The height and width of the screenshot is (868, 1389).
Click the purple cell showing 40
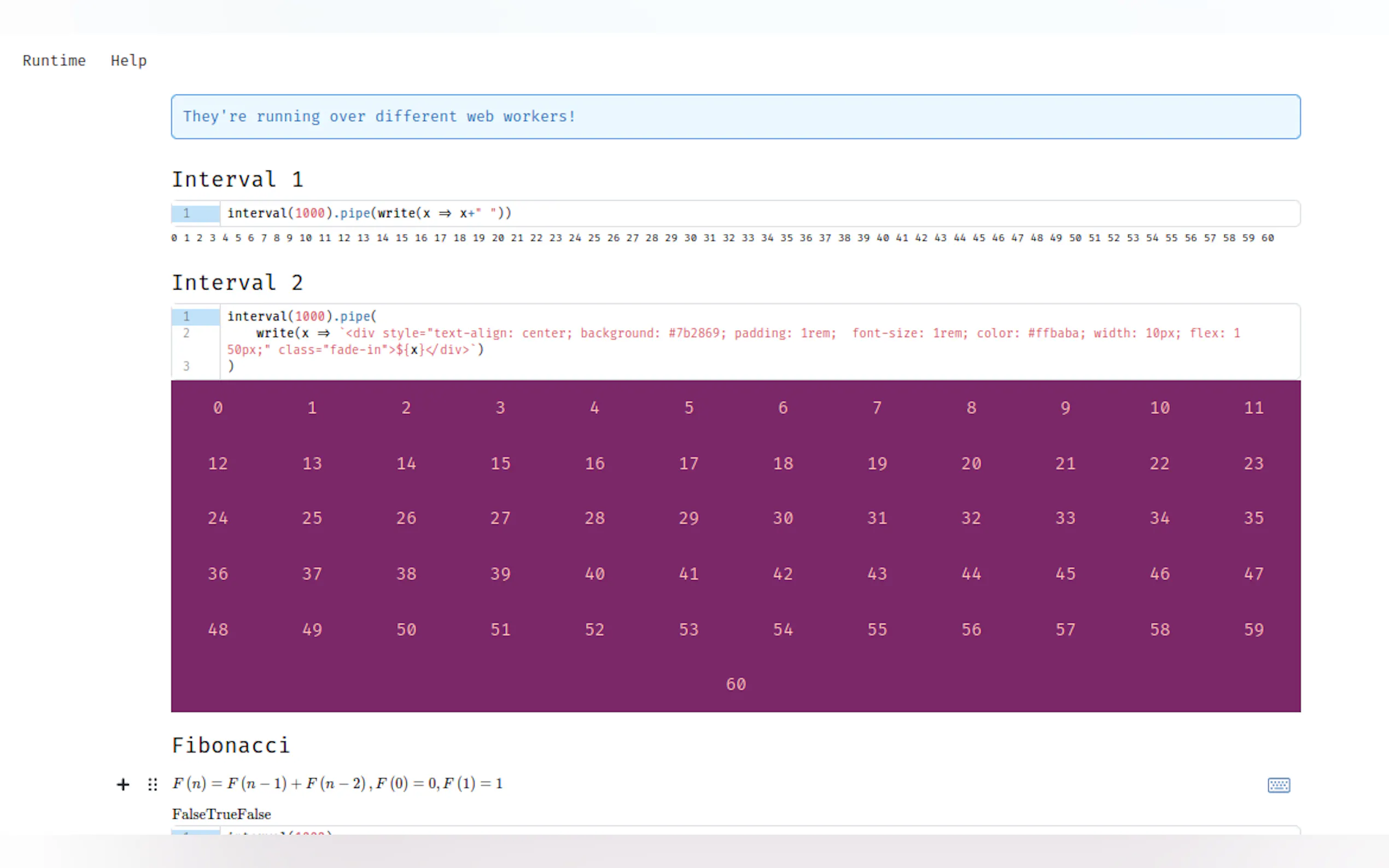(x=595, y=573)
